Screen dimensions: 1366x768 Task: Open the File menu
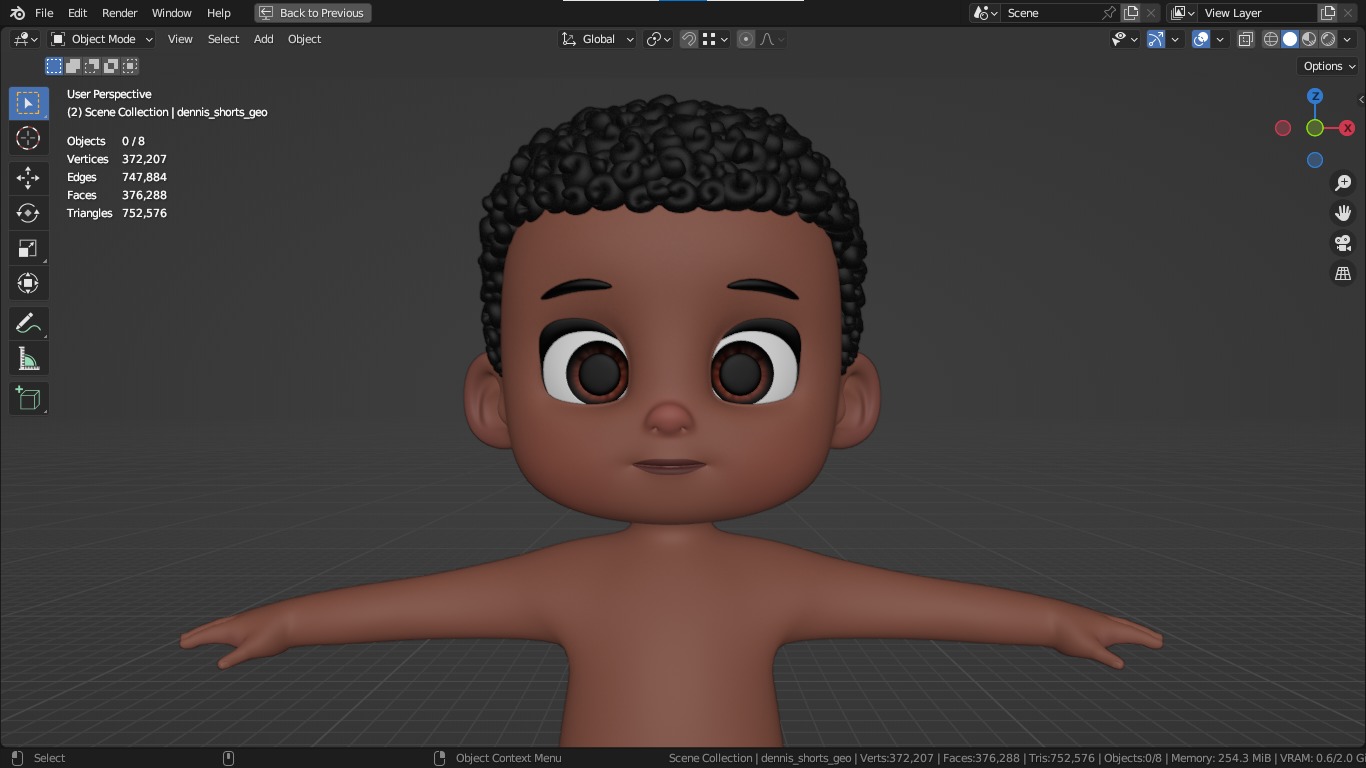[x=44, y=13]
